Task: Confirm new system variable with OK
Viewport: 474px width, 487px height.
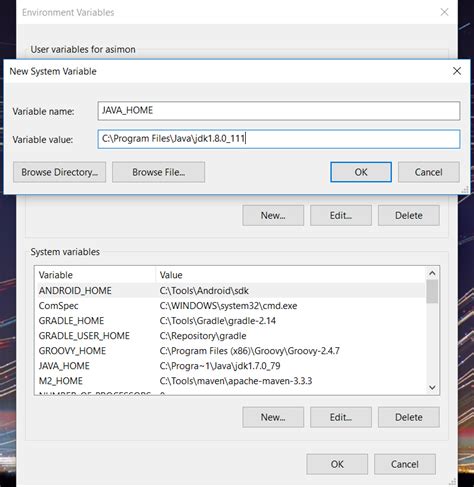Action: (361, 172)
